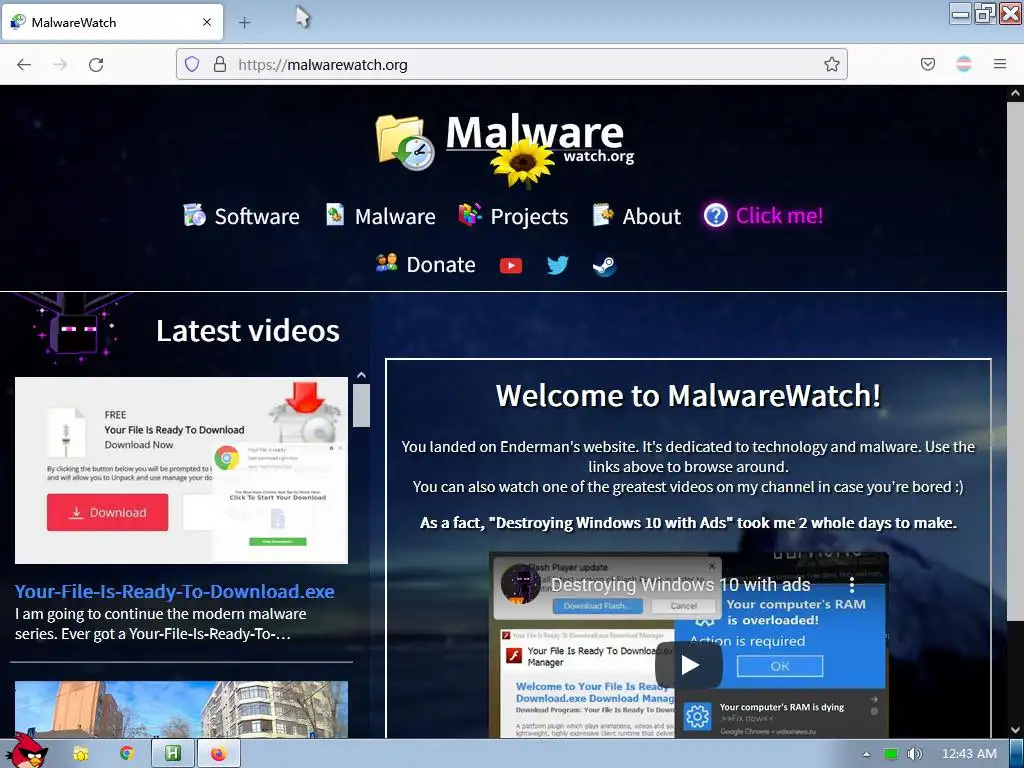Click the Software disc icon
This screenshot has height=768, width=1024.
(x=195, y=215)
